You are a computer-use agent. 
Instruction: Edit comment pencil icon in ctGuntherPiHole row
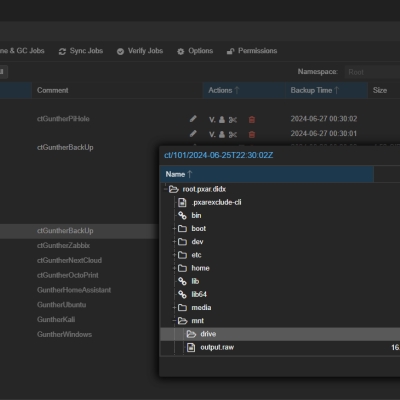coord(193,119)
